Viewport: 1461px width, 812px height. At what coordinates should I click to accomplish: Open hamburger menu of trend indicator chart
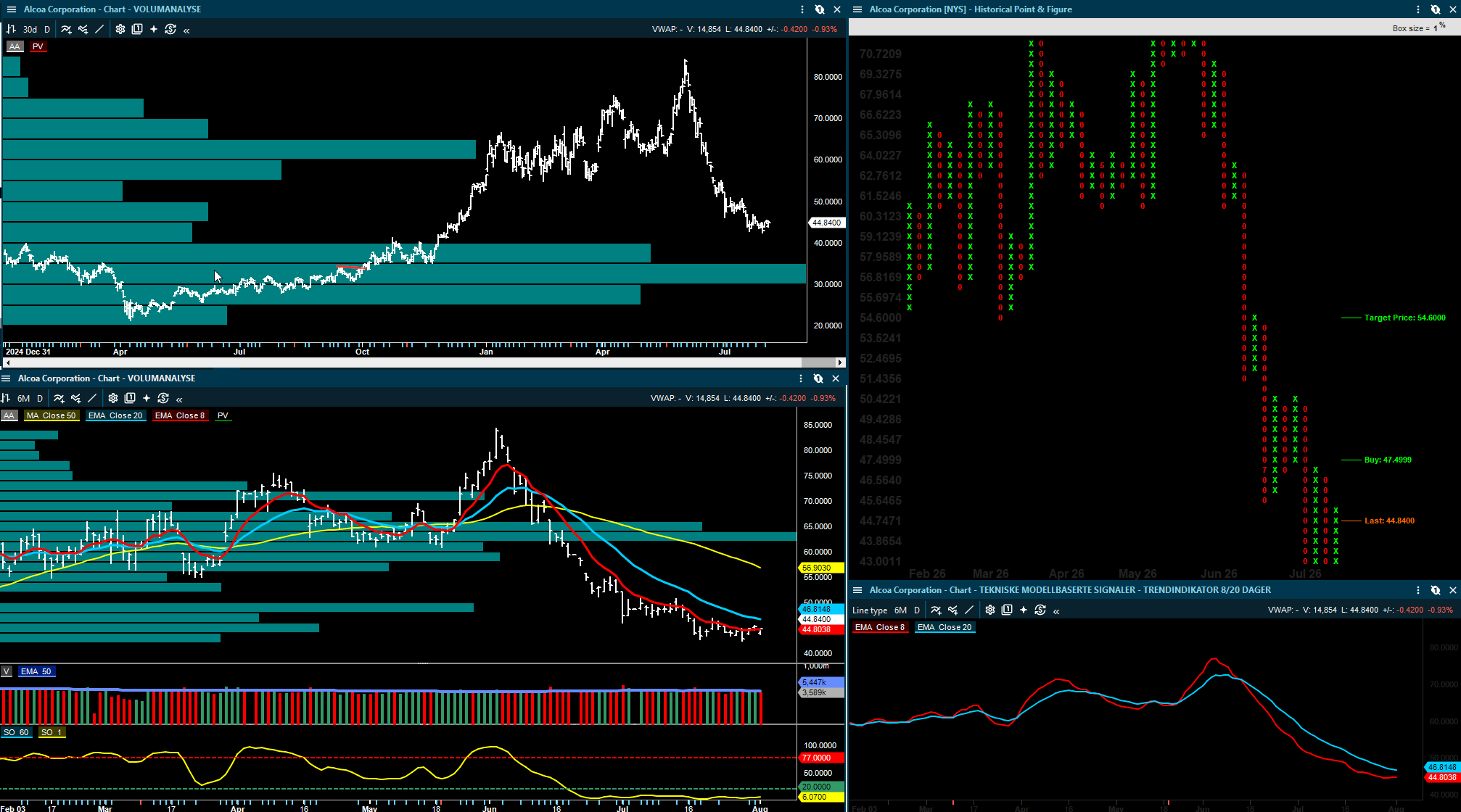(x=857, y=590)
